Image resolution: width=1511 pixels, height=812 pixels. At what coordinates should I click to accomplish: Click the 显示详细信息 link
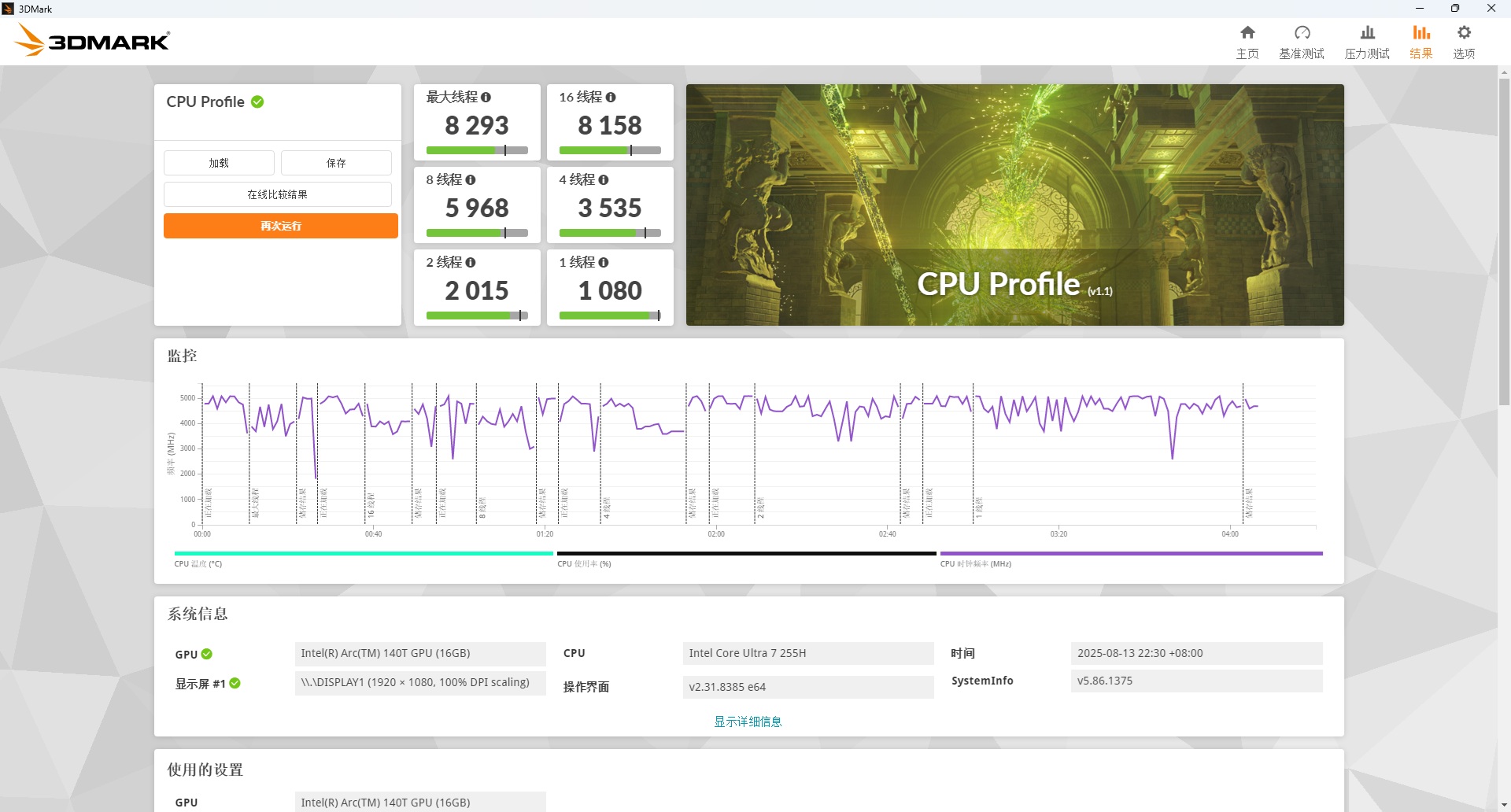pos(748,722)
